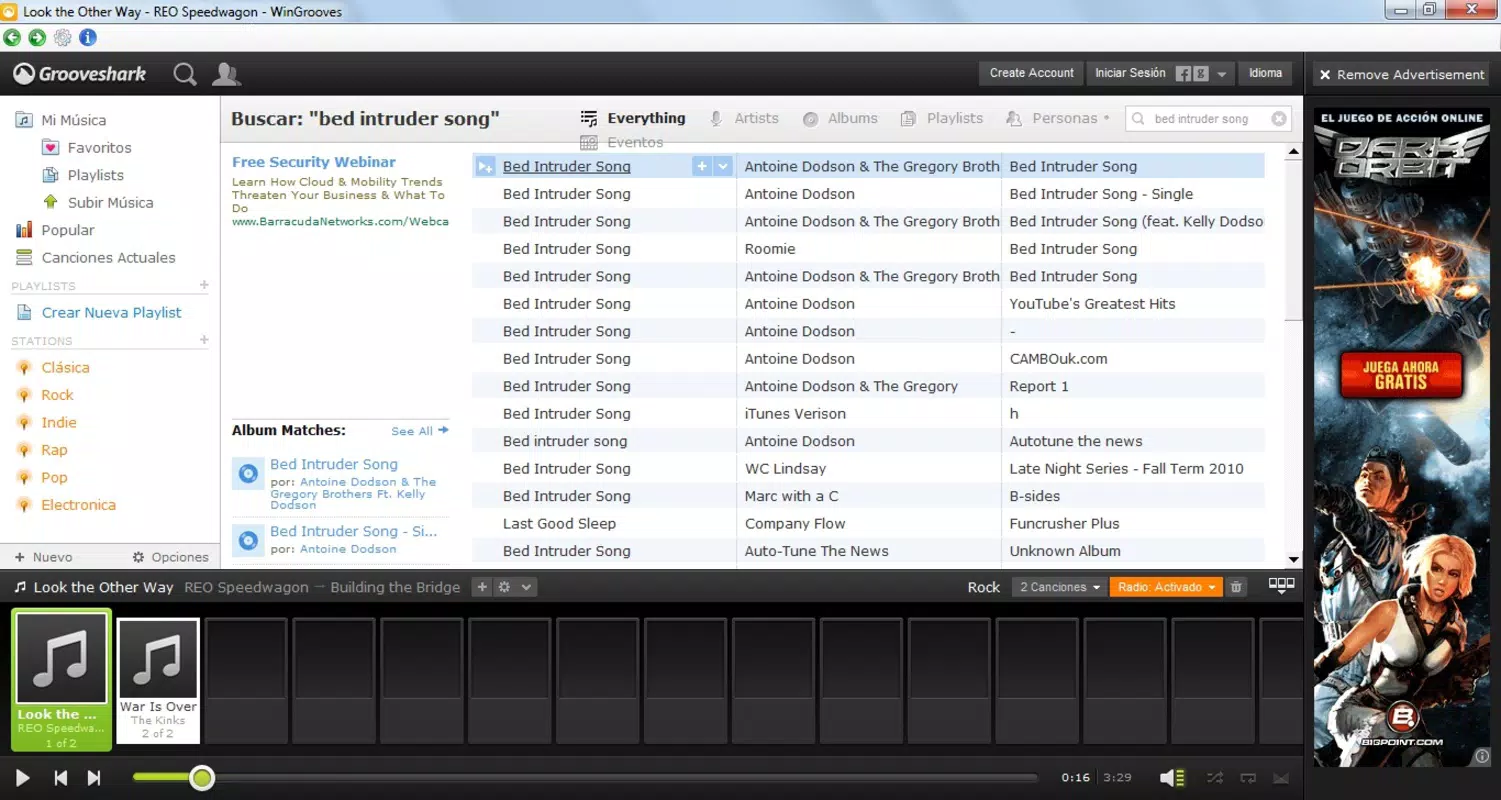This screenshot has width=1501, height=800.
Task: Open first song options dropdown arrow
Action: (723, 166)
